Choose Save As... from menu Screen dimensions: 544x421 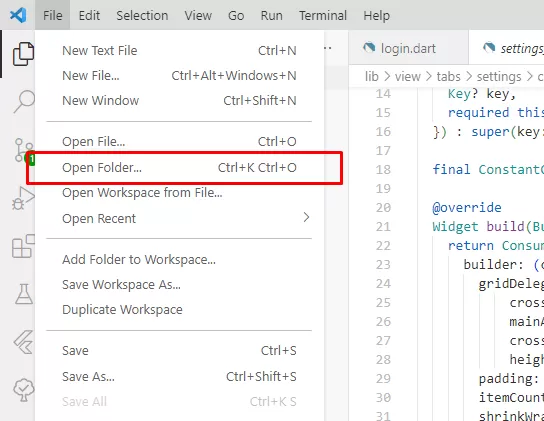[179, 377]
